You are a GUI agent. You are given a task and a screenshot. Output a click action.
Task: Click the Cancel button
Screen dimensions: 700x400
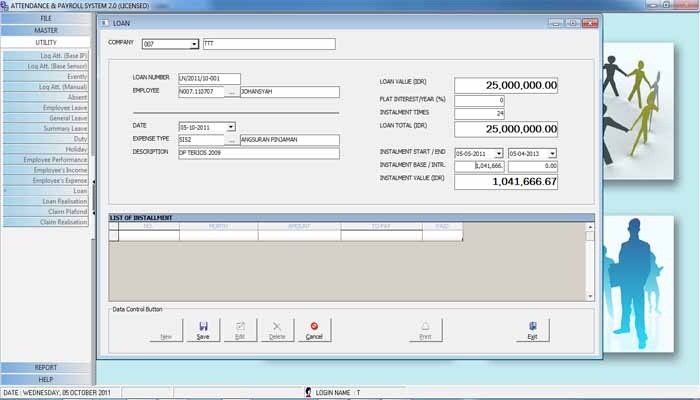pos(314,330)
